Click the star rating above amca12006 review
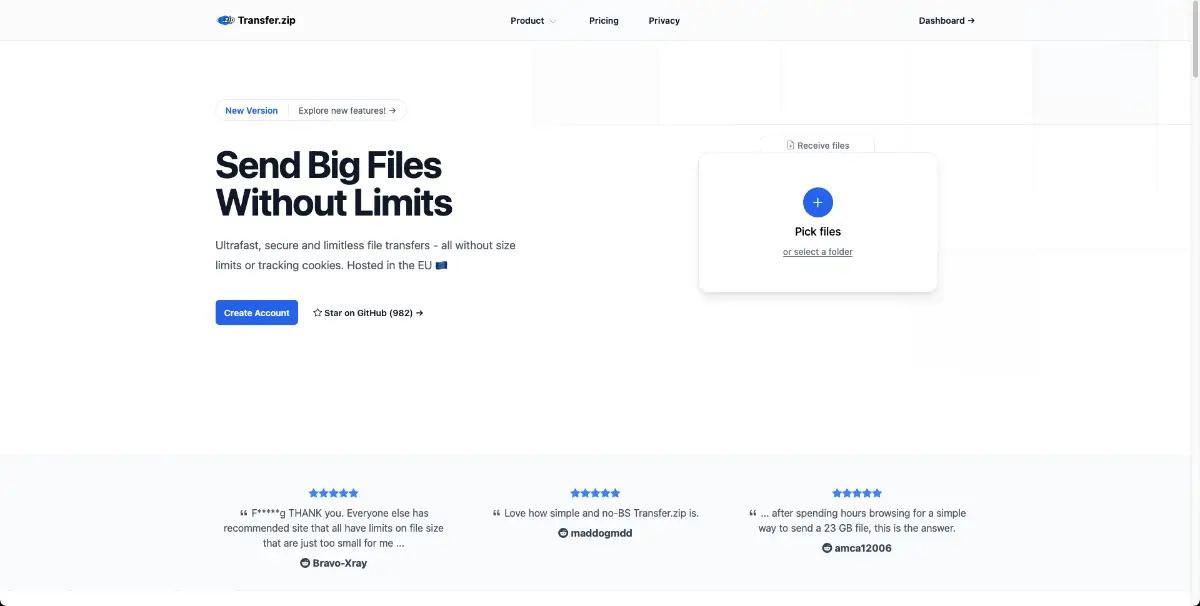Viewport: 1200px width, 606px height. [857, 493]
